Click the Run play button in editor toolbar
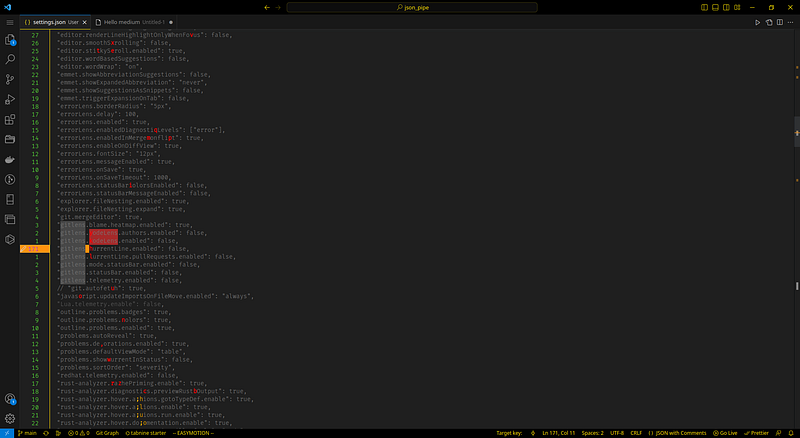The image size is (800, 438). point(758,22)
